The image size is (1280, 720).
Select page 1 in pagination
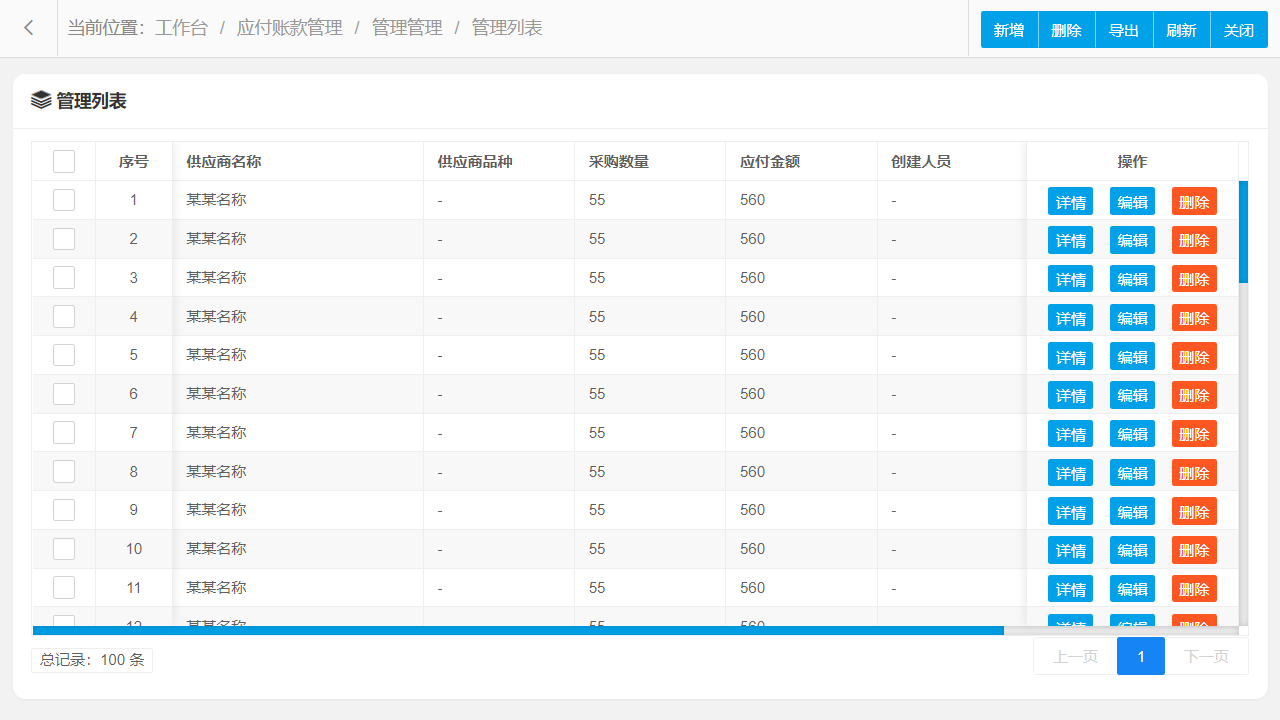(x=1141, y=656)
